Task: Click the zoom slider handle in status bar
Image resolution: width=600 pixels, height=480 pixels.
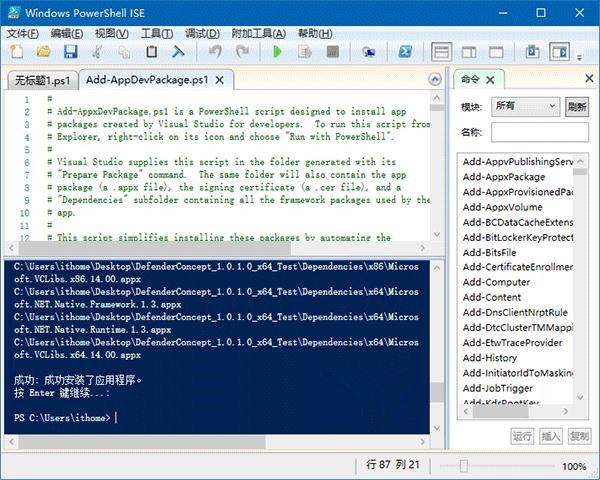Action: pyautogui.click(x=463, y=466)
